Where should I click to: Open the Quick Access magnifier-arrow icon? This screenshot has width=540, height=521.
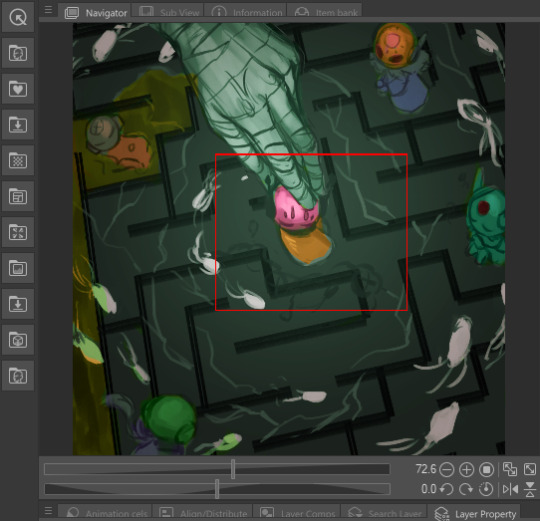18,17
